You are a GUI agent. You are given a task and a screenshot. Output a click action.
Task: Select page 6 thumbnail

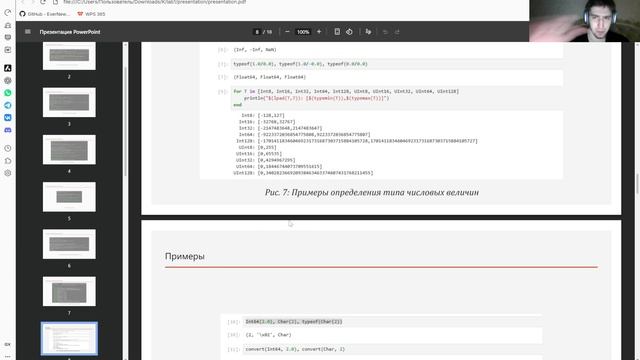point(69,244)
